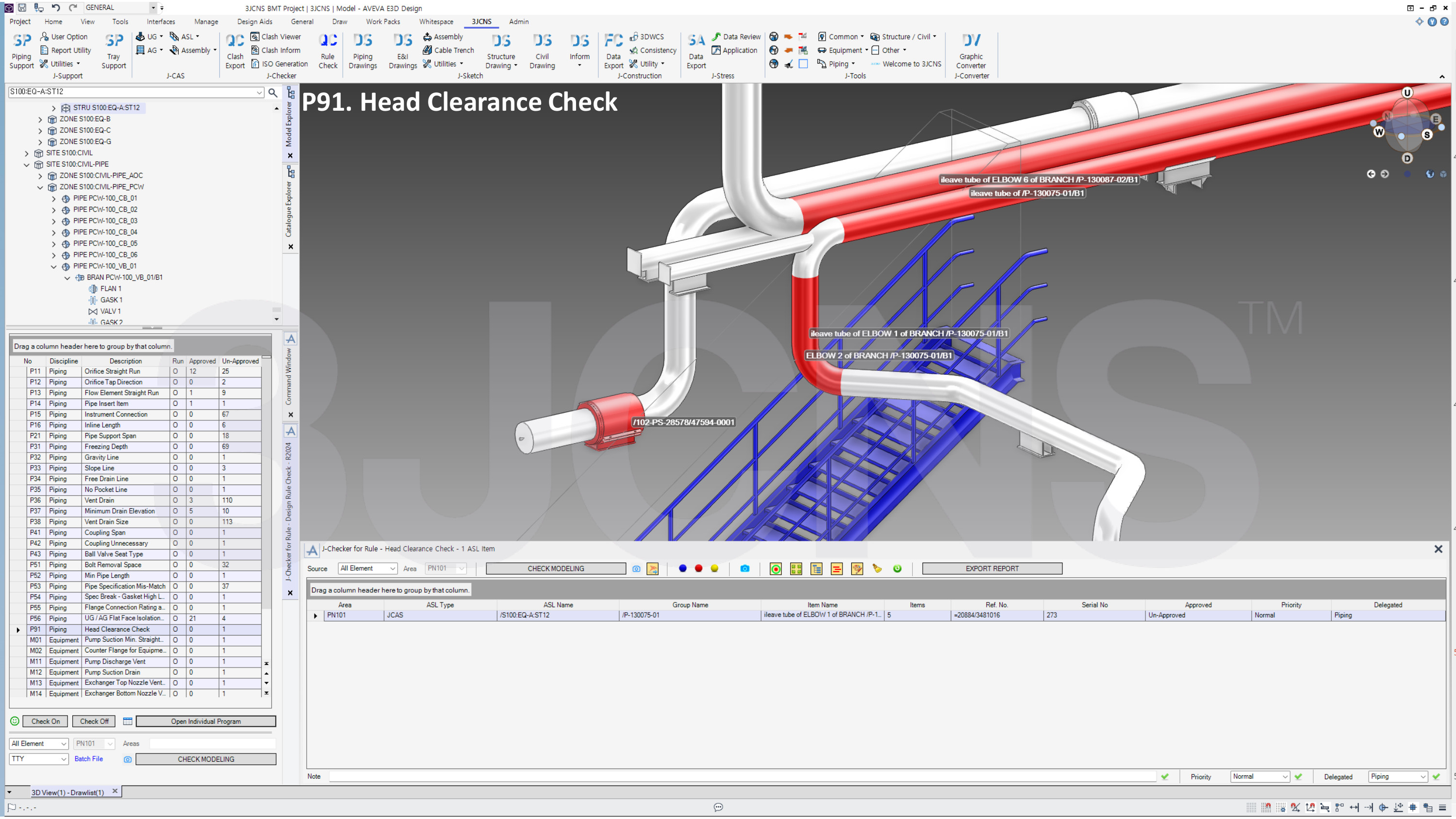Click EXPORT REPORT button
The width and height of the screenshot is (1456, 819).
(x=992, y=568)
